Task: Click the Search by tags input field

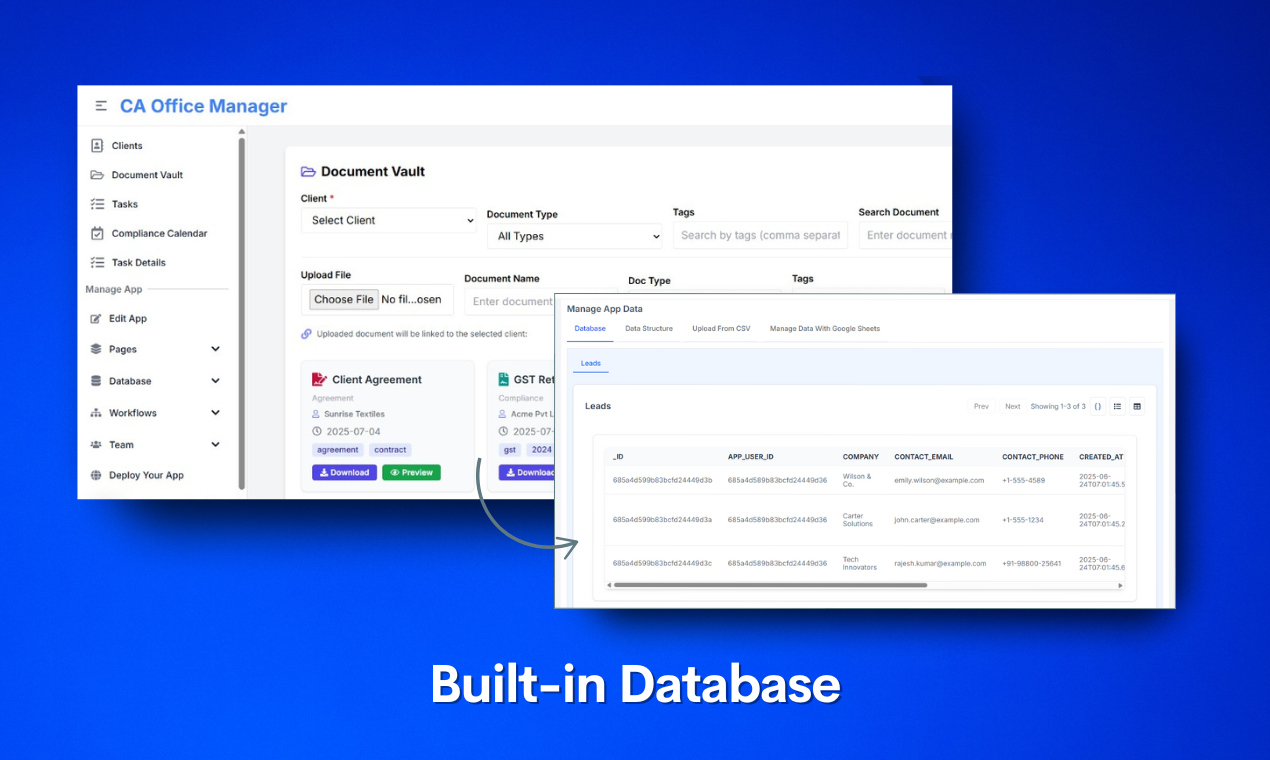Action: (x=759, y=234)
